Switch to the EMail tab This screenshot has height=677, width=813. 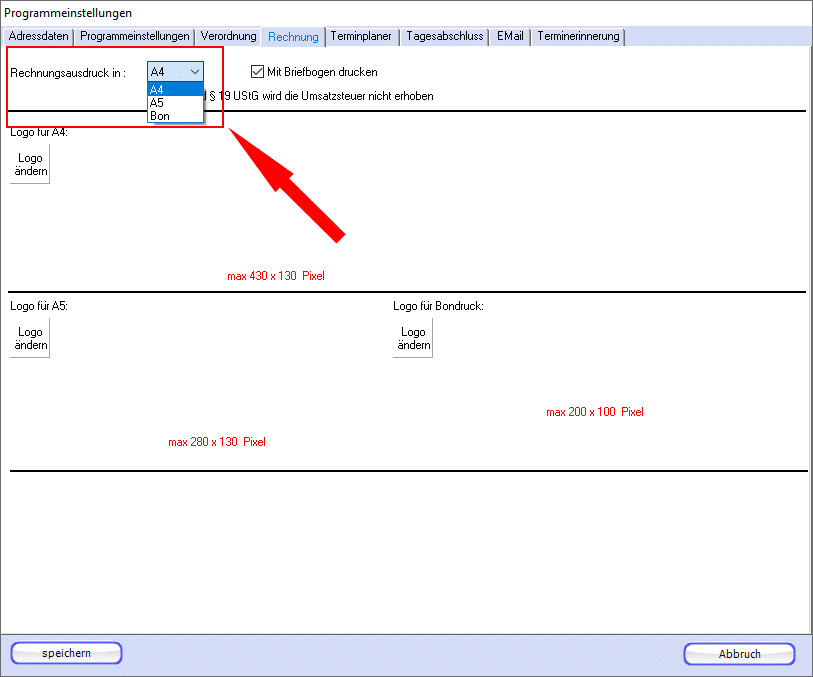[510, 37]
